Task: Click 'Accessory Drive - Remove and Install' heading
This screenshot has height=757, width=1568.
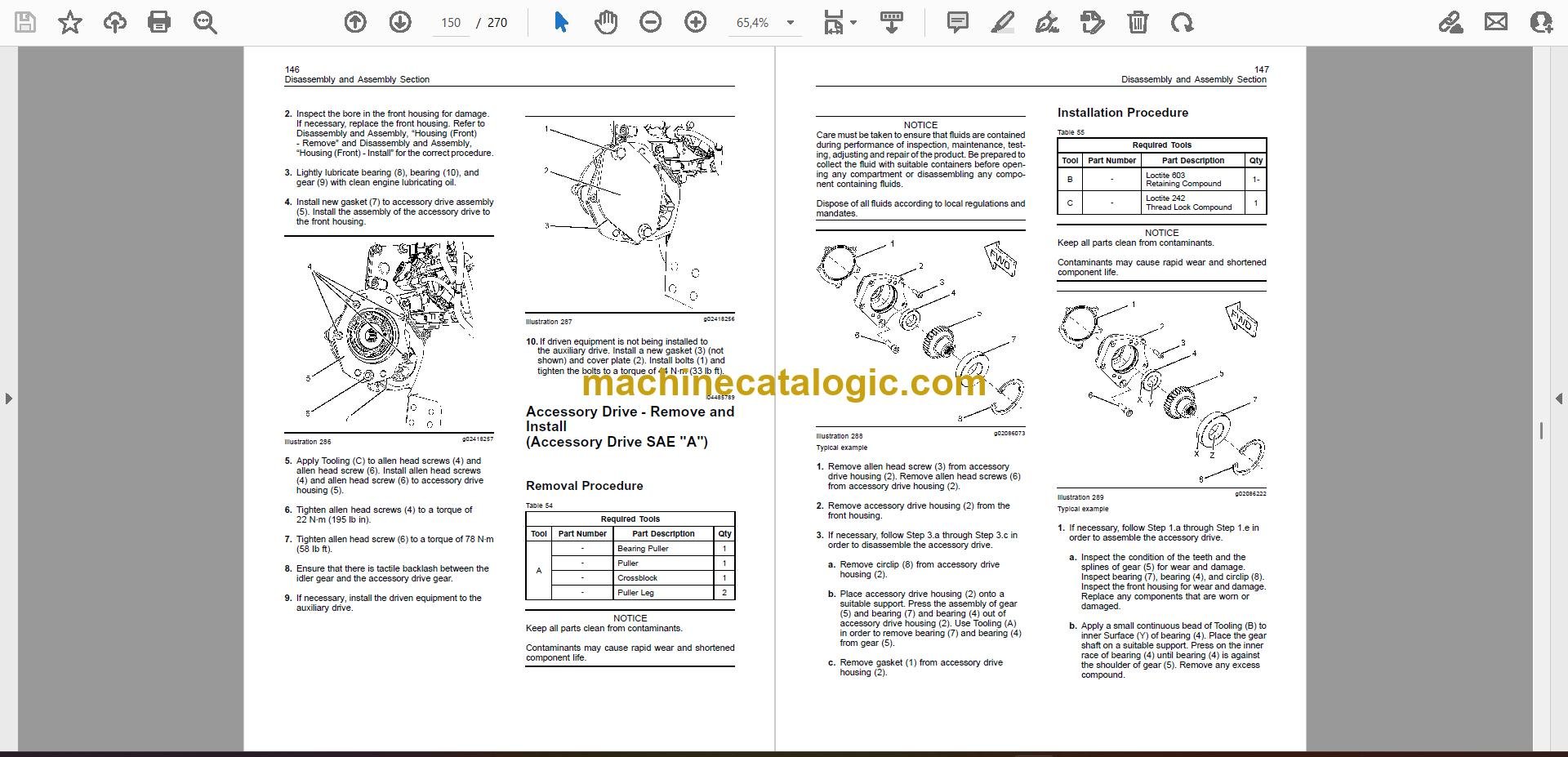Action: [x=630, y=419]
